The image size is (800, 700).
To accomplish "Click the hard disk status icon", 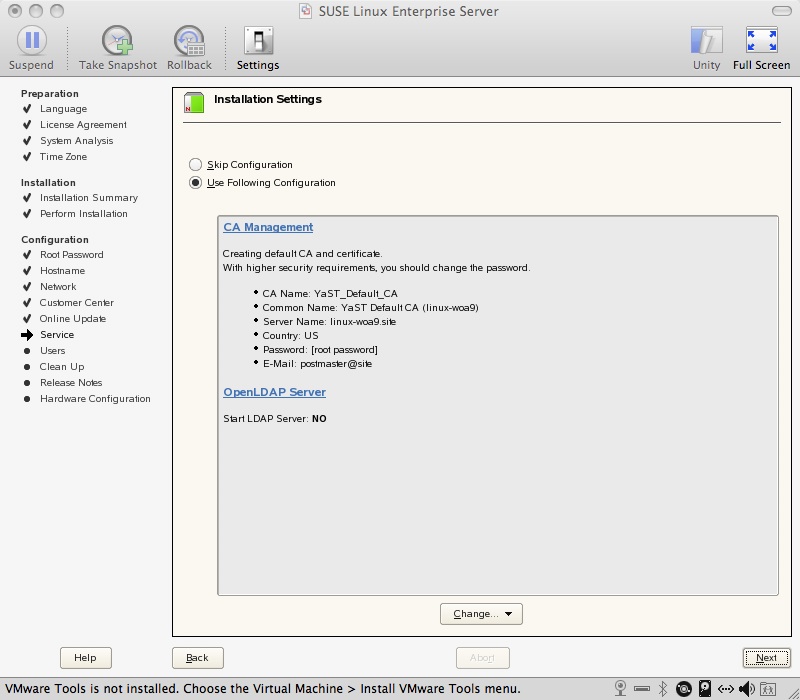I will [705, 689].
